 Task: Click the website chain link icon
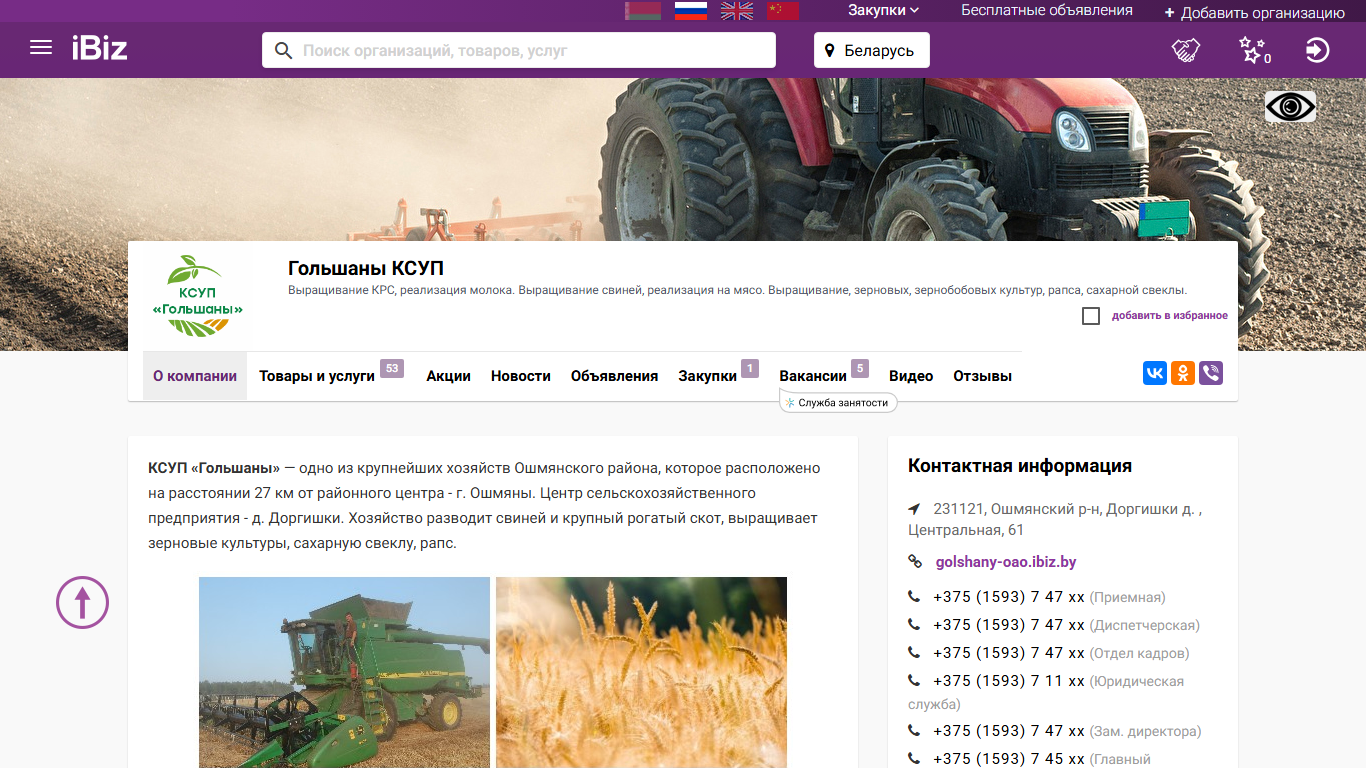click(915, 562)
